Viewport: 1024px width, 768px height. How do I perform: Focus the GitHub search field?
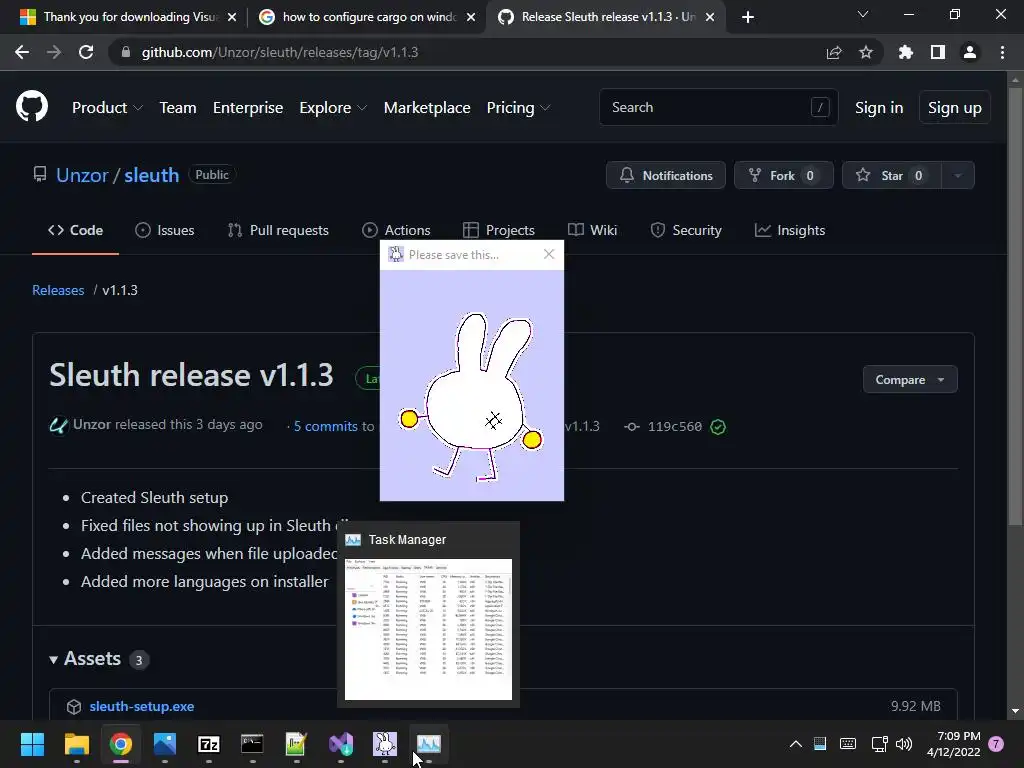pos(718,107)
